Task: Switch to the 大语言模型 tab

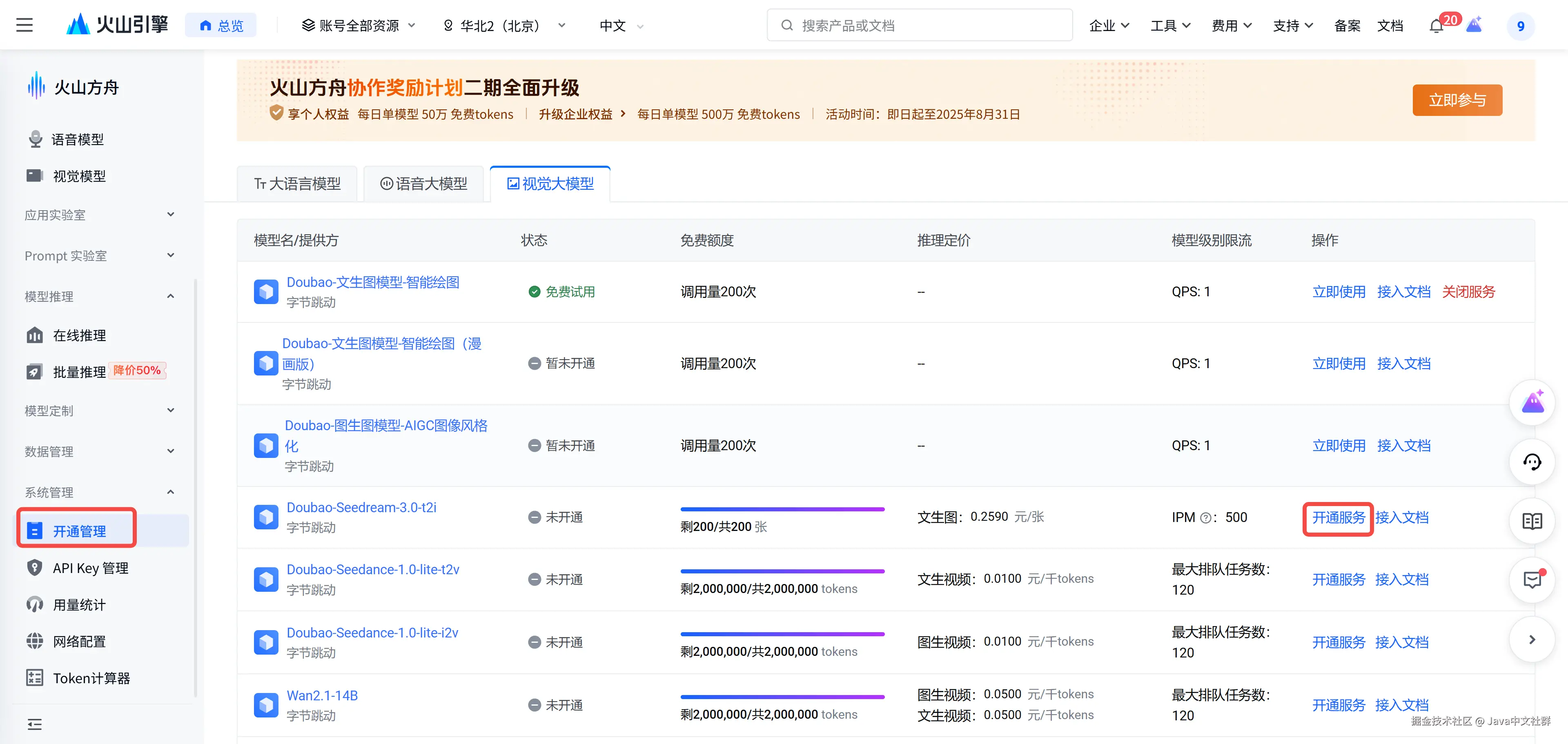Action: point(297,184)
